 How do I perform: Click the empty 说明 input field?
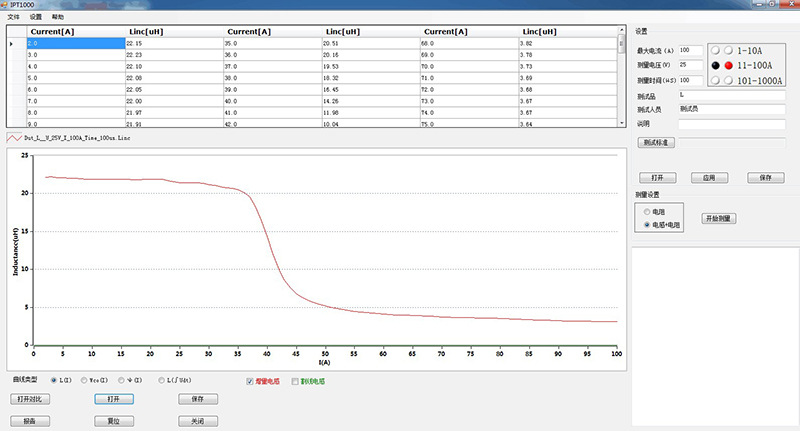[x=732, y=124]
